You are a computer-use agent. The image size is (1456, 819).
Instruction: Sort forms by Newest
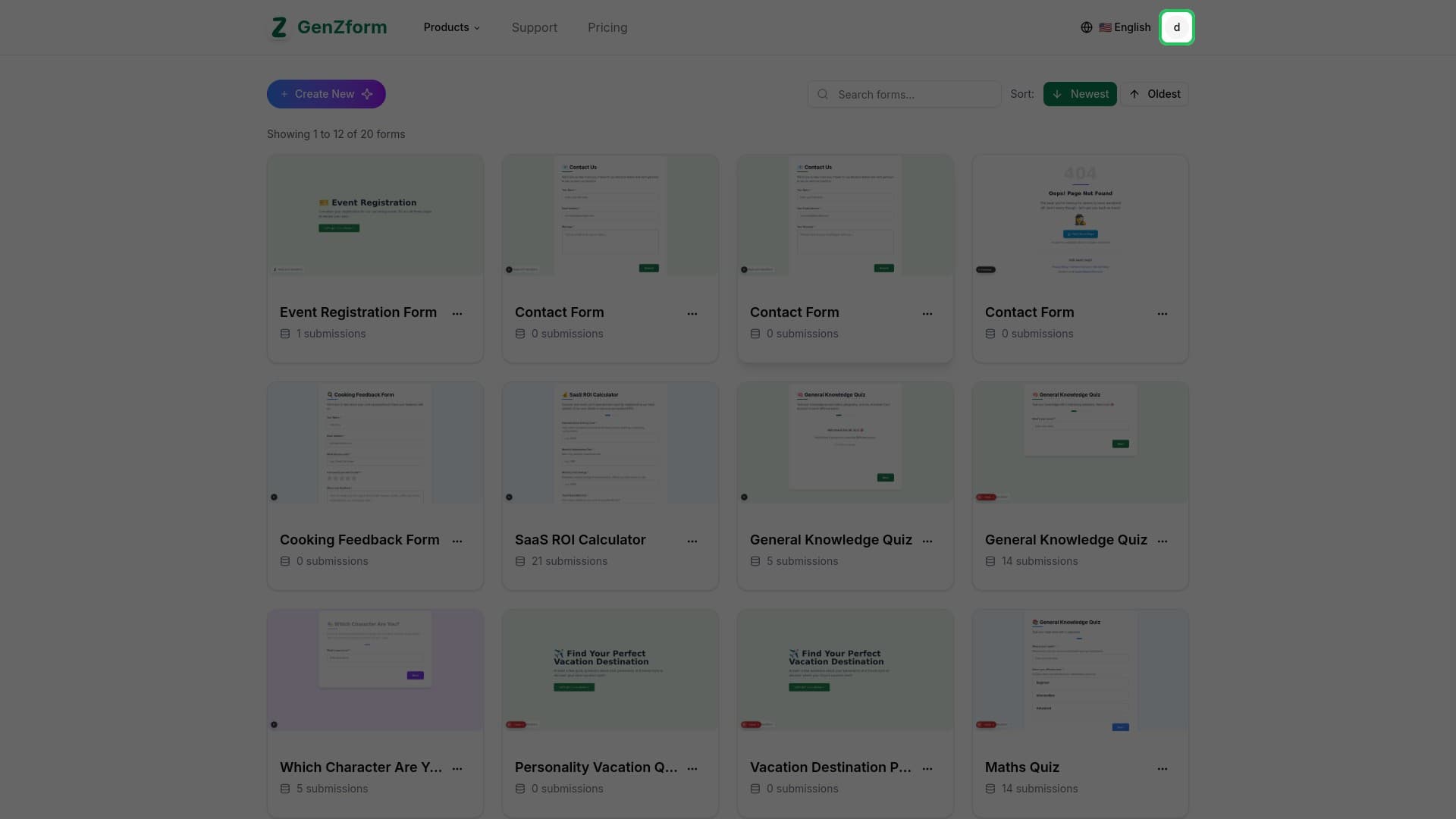coord(1079,94)
